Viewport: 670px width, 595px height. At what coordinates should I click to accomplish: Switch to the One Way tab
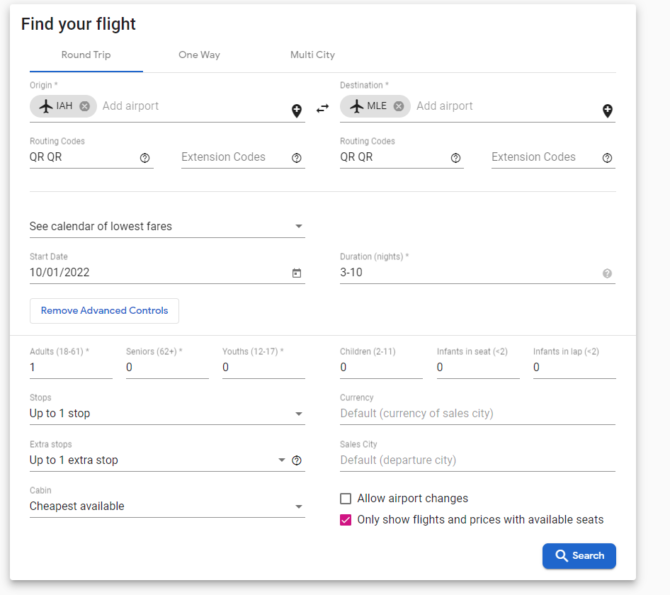pos(199,55)
